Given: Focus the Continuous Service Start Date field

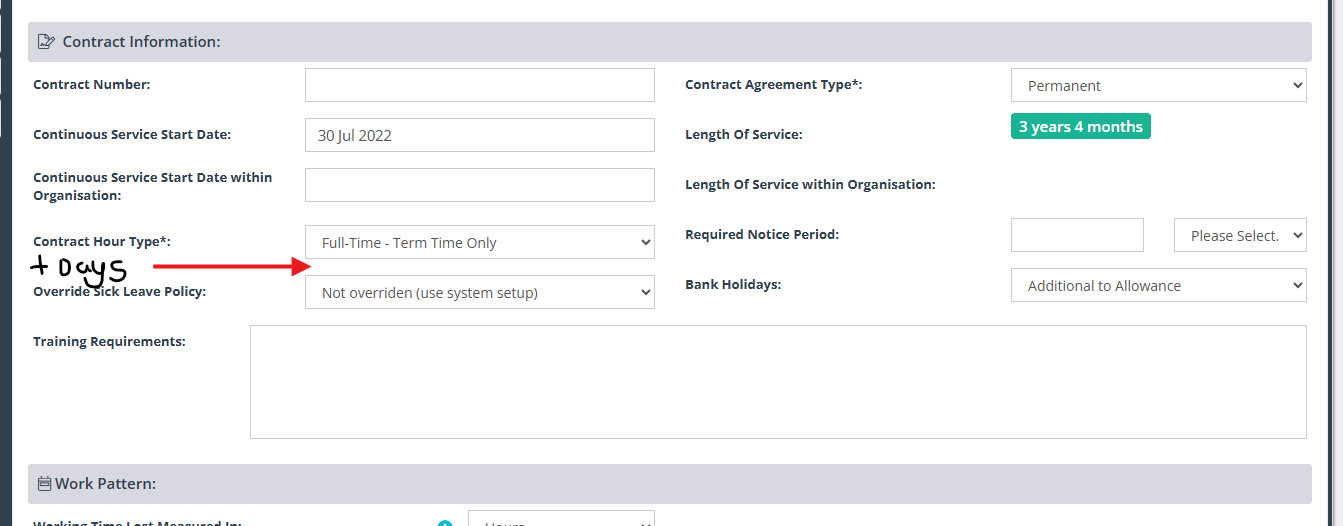Looking at the screenshot, I should click(x=479, y=135).
